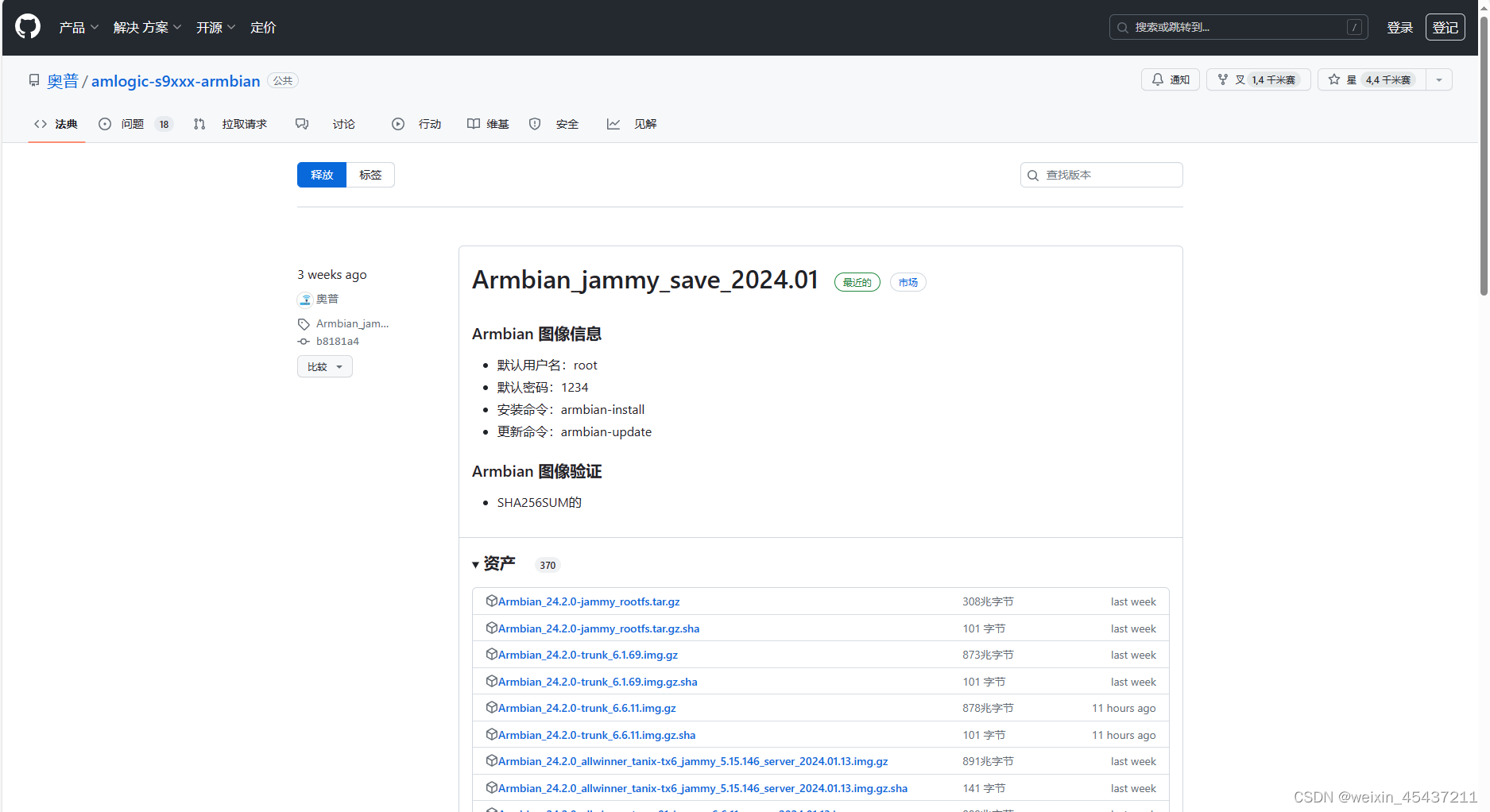Click the 18 issues counter badge
This screenshot has height=812, width=1490.
[x=164, y=124]
